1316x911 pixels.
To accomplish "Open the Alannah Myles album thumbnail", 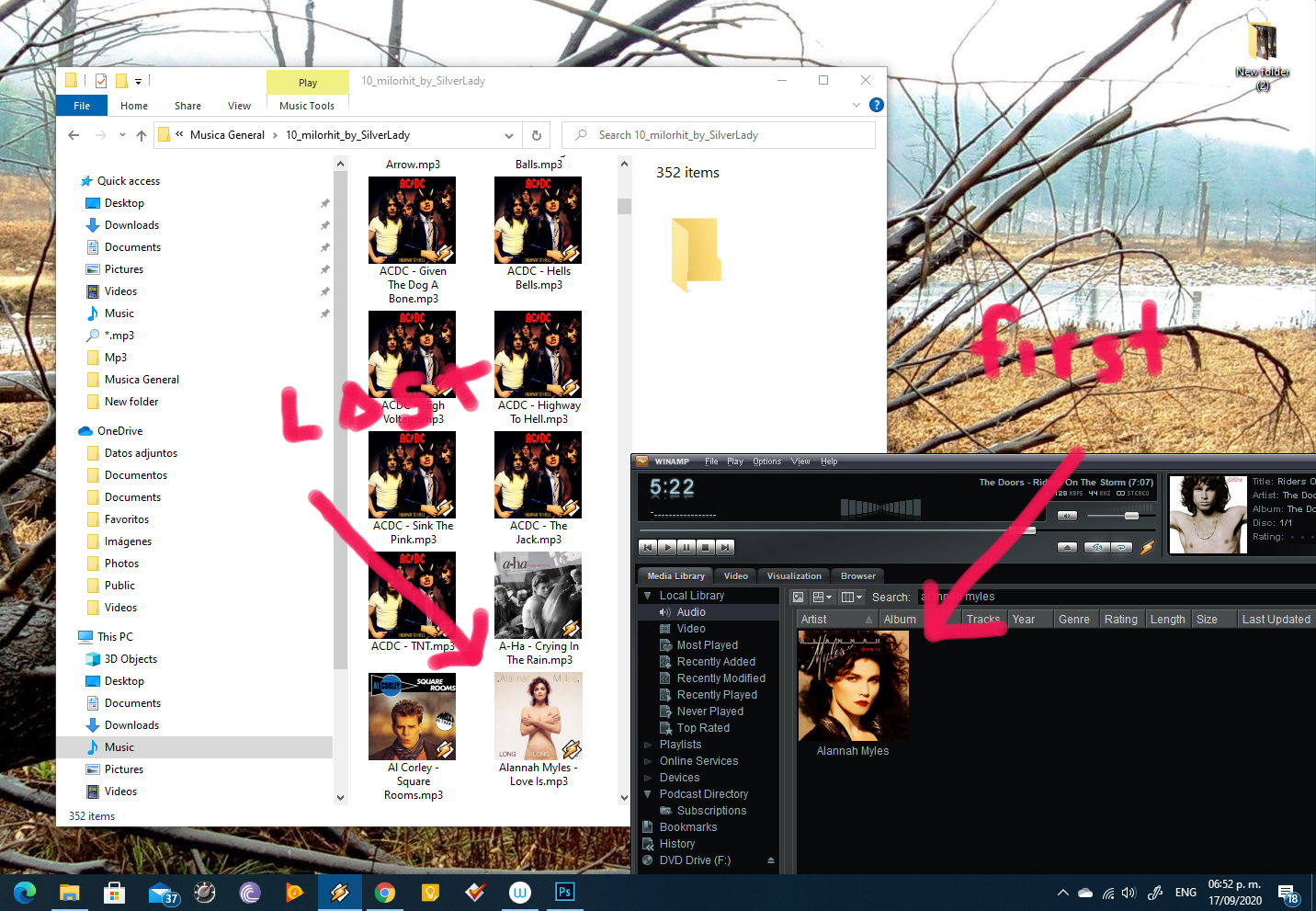I will tap(853, 685).
